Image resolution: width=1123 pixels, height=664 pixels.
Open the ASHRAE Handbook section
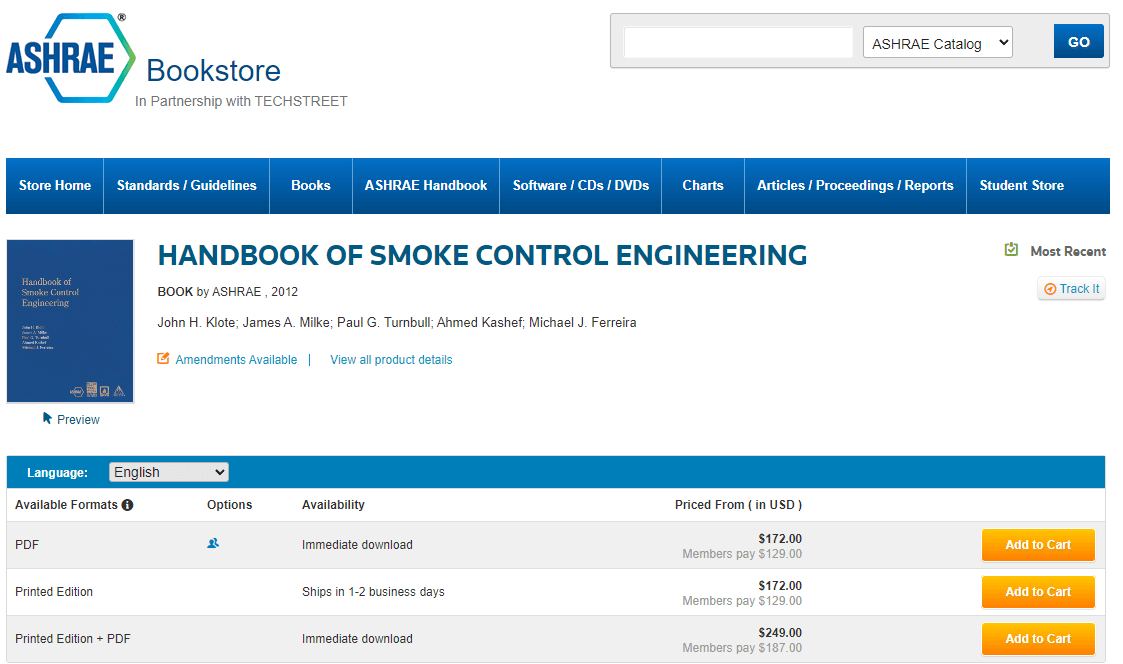(x=425, y=185)
